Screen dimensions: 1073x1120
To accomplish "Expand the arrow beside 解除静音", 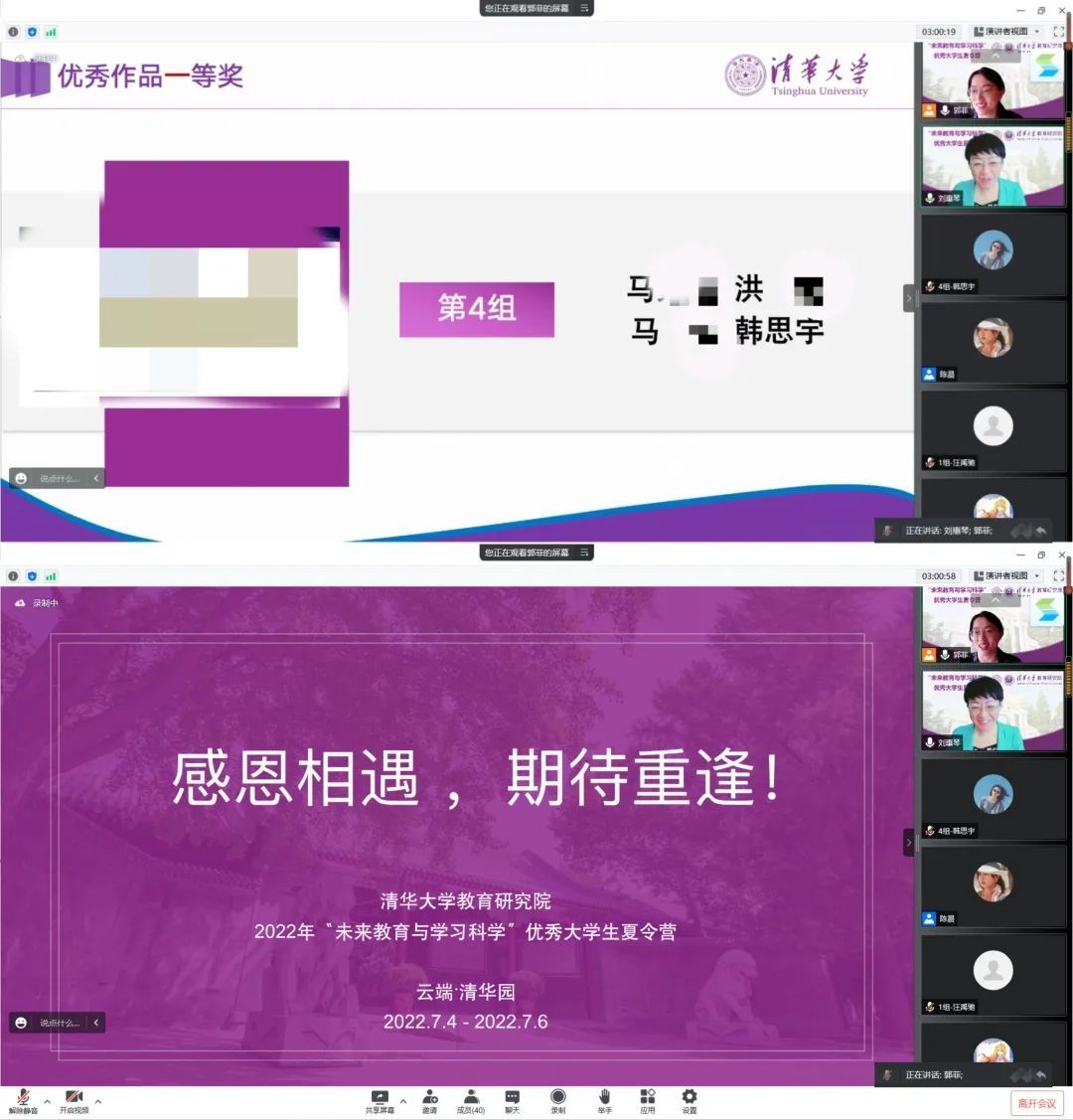I will [47, 1101].
